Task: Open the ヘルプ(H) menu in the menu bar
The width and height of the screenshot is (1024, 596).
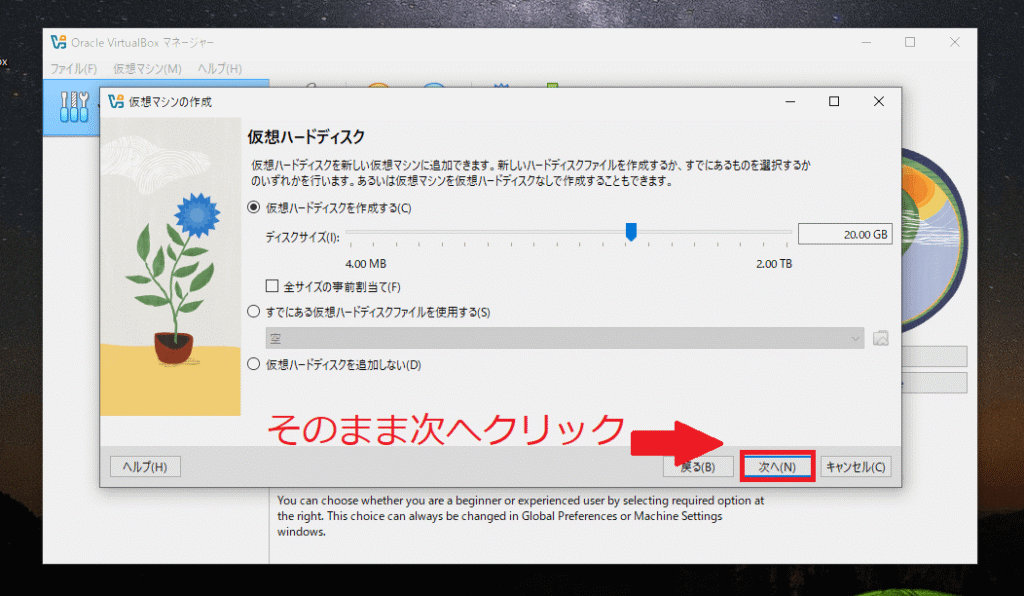Action: (219, 69)
